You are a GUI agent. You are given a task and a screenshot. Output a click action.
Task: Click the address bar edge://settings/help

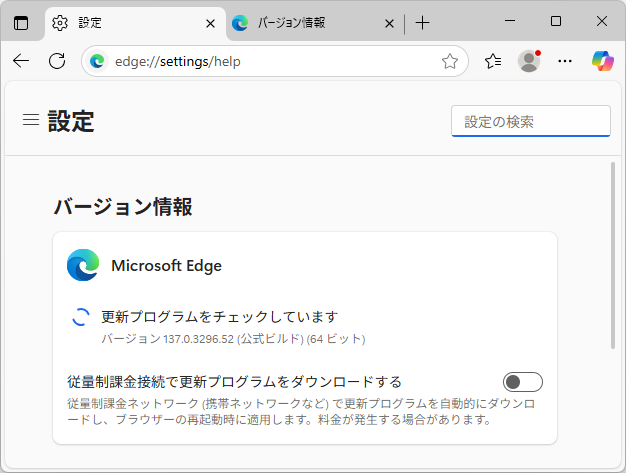coord(275,61)
